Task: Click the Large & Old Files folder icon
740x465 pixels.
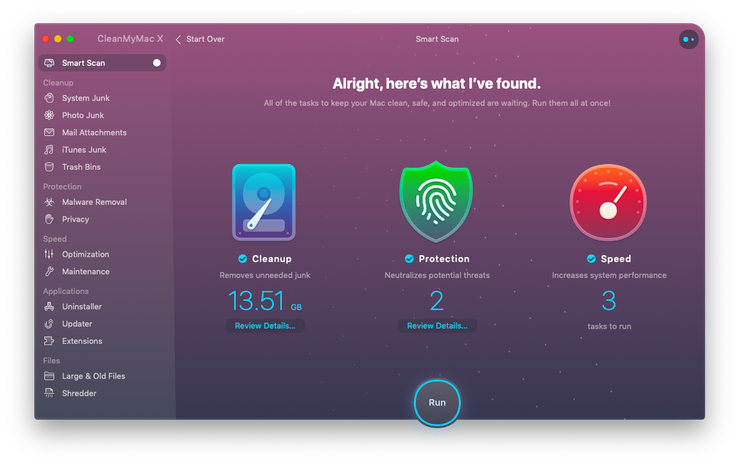Action: point(49,376)
